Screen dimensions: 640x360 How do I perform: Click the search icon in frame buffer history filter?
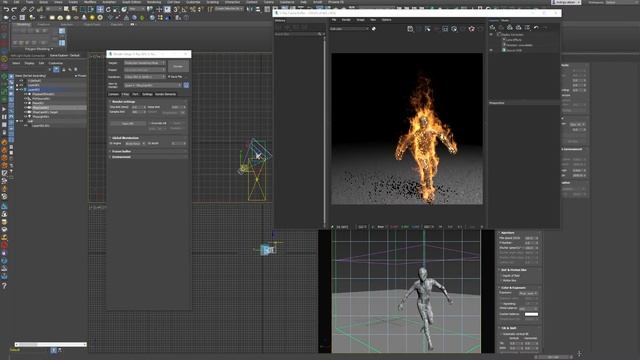click(319, 34)
